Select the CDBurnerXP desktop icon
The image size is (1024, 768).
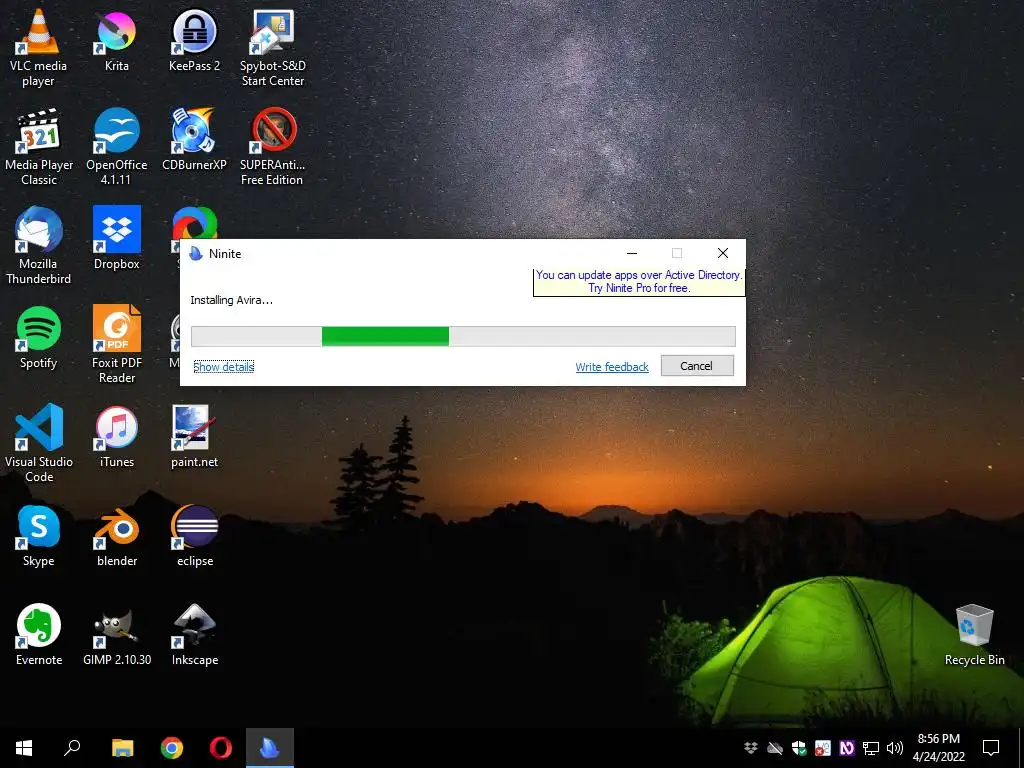(x=194, y=140)
